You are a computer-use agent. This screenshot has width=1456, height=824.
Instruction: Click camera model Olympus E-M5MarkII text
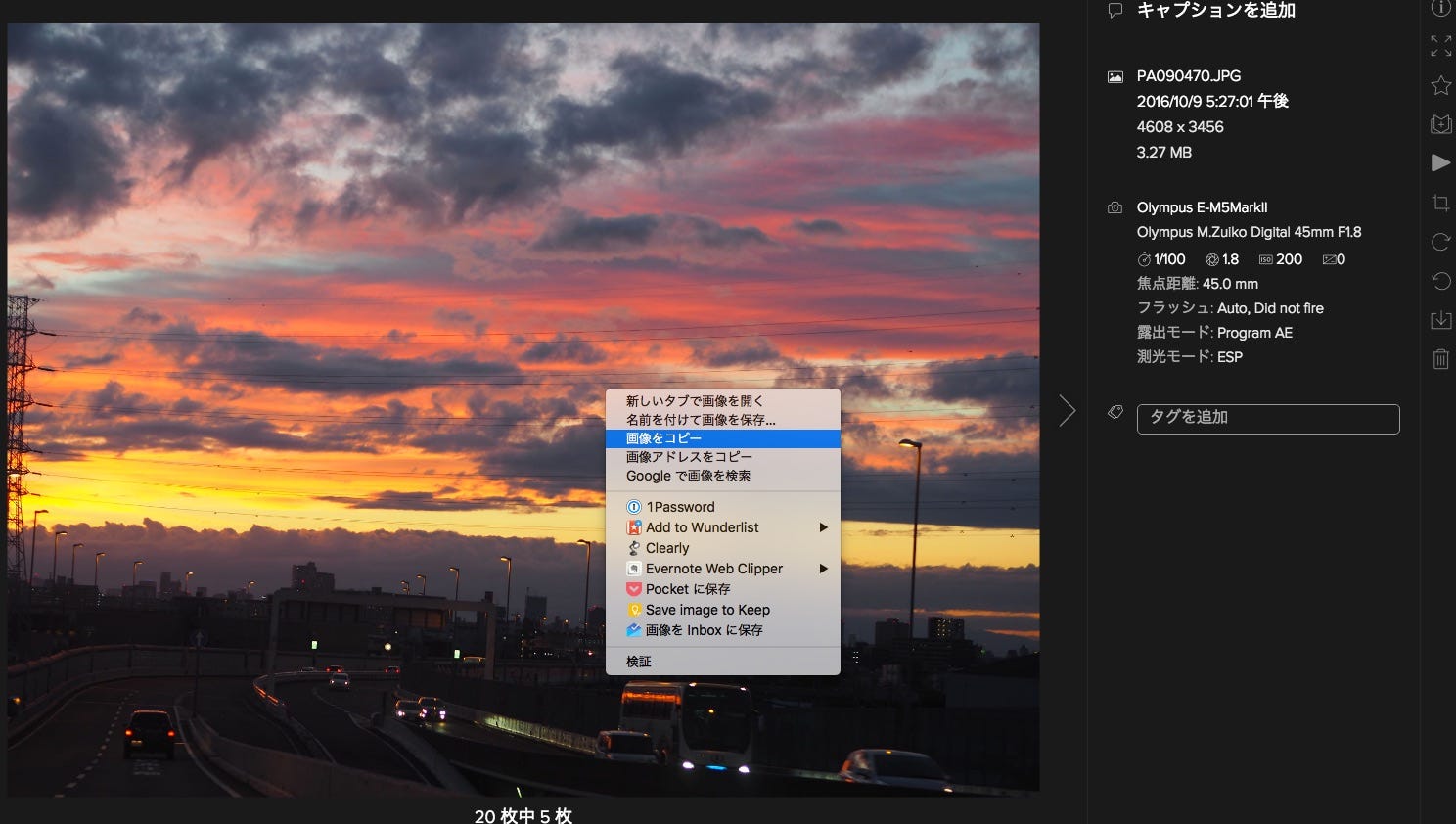tap(1202, 208)
